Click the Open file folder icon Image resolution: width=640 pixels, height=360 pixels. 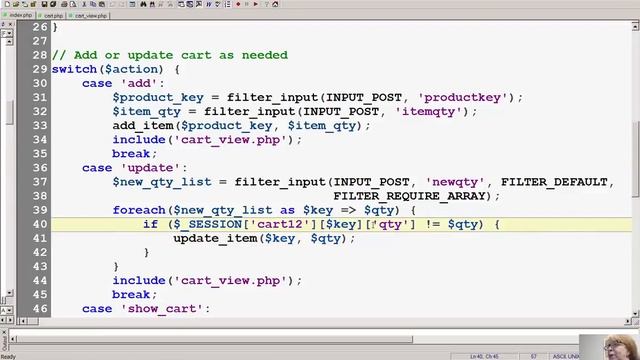[x=16, y=4]
